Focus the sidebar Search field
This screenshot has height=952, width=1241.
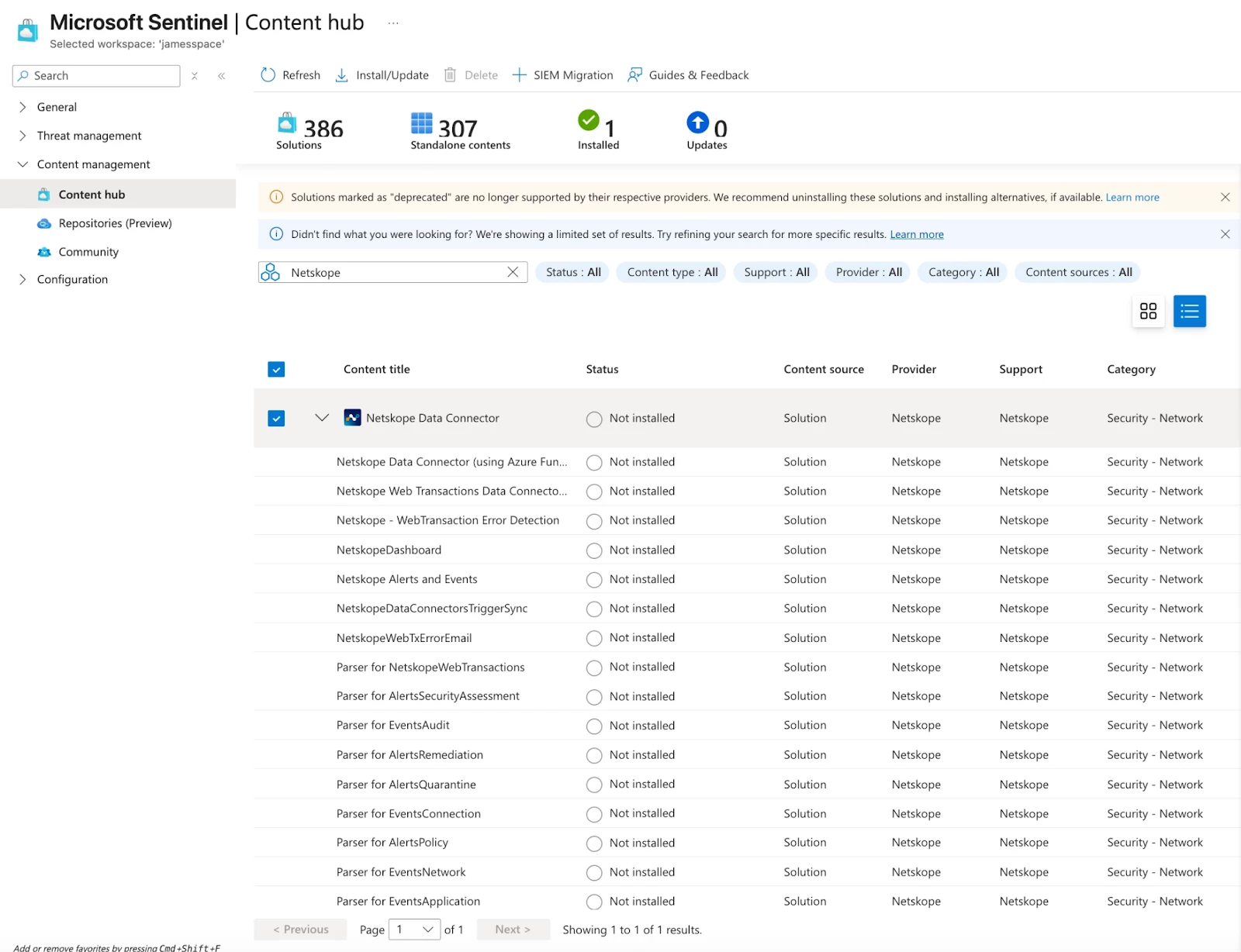pyautogui.click(x=96, y=76)
